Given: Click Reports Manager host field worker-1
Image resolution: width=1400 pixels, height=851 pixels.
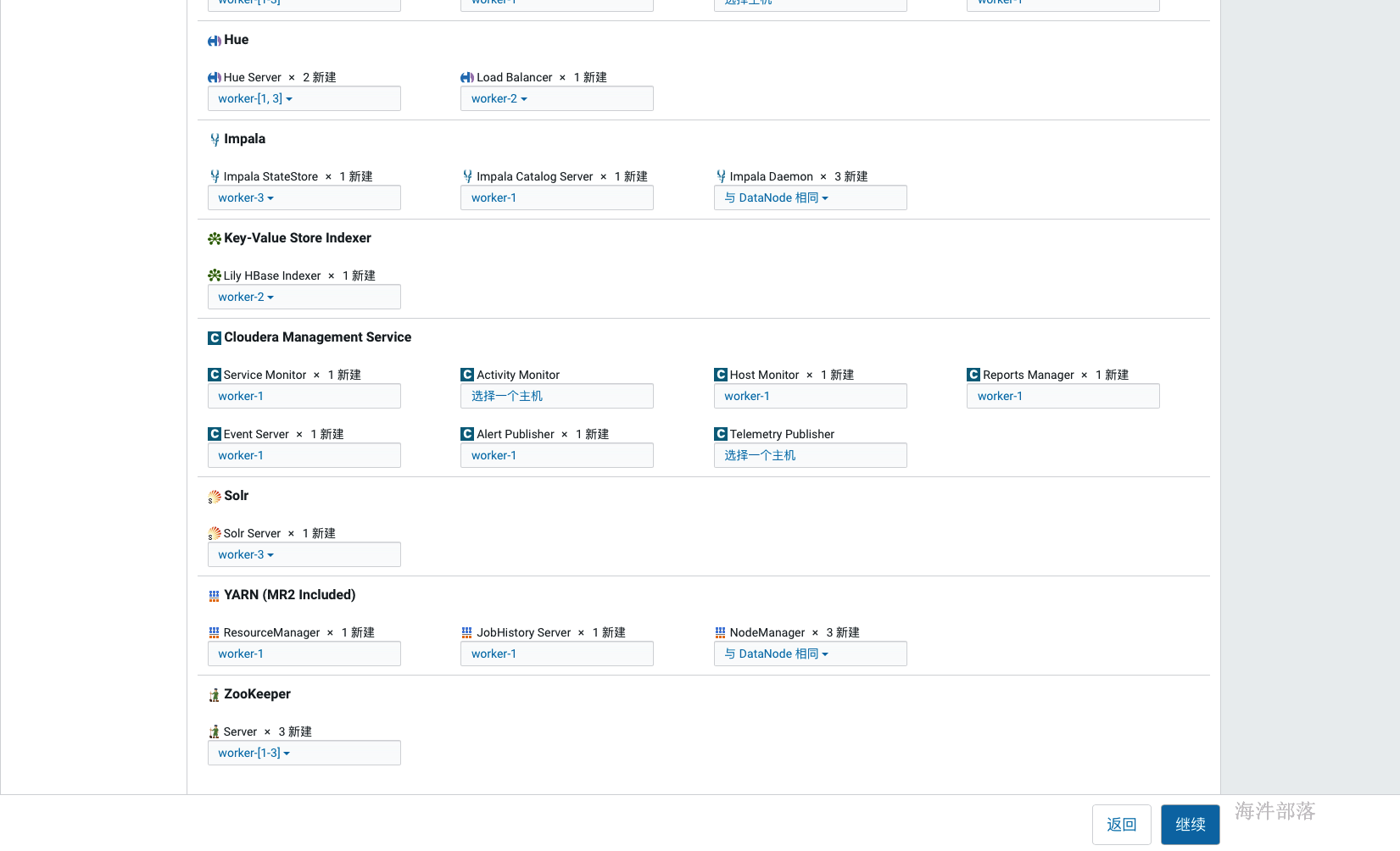Looking at the screenshot, I should 1063,397.
